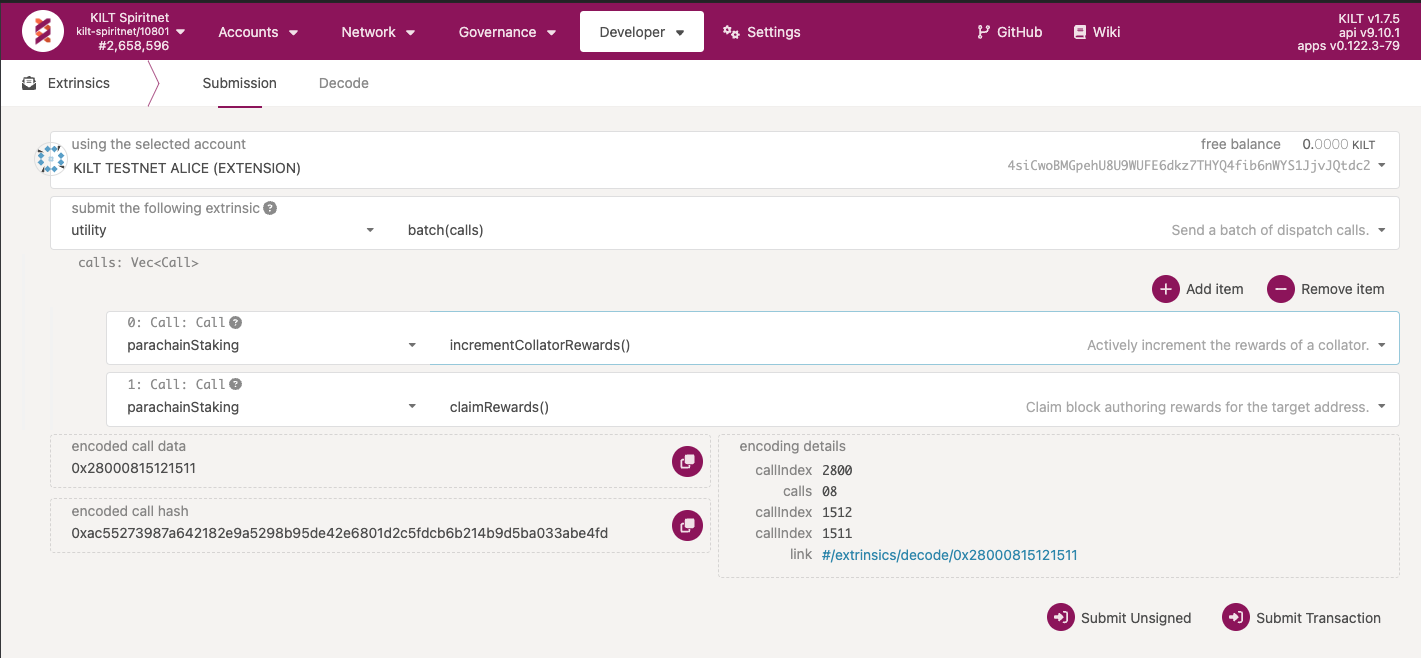
Task: Click the callIndex 2800 value
Action: 837,470
